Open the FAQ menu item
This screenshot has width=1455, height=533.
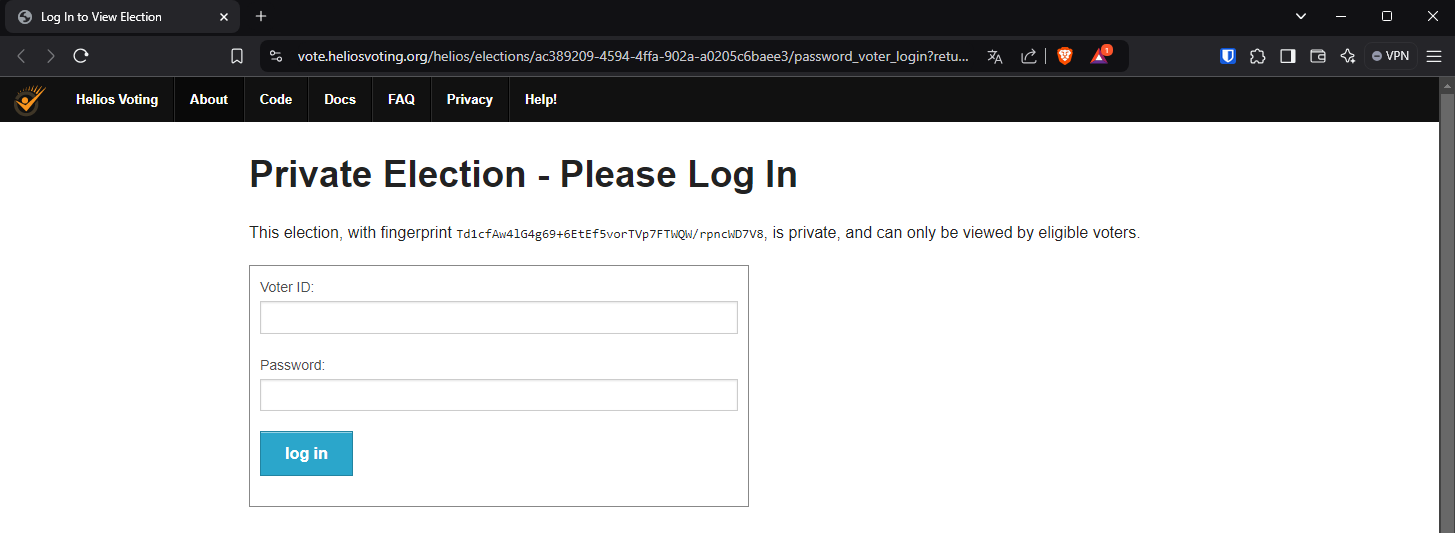click(401, 100)
